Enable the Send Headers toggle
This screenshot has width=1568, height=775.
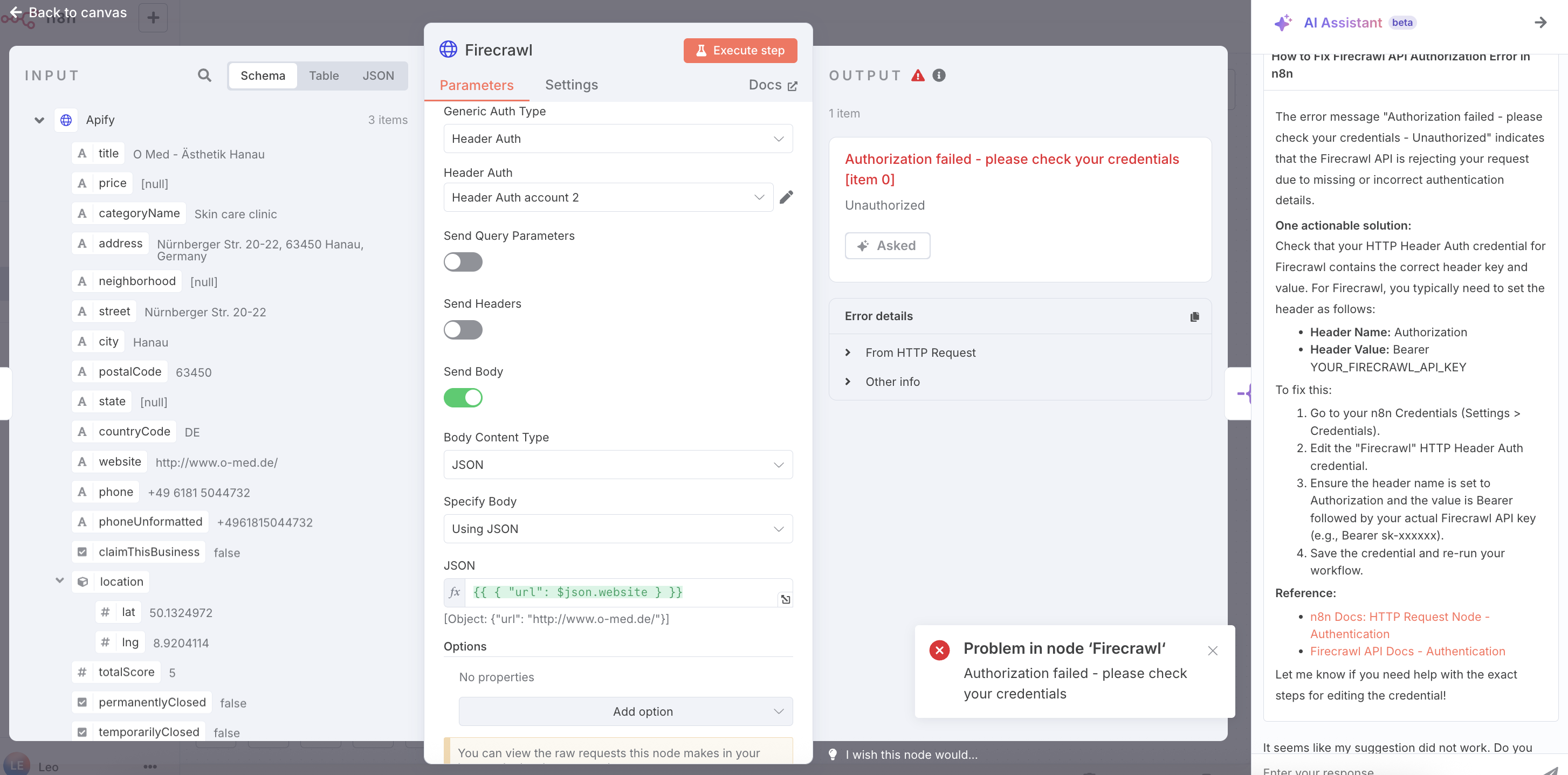463,330
